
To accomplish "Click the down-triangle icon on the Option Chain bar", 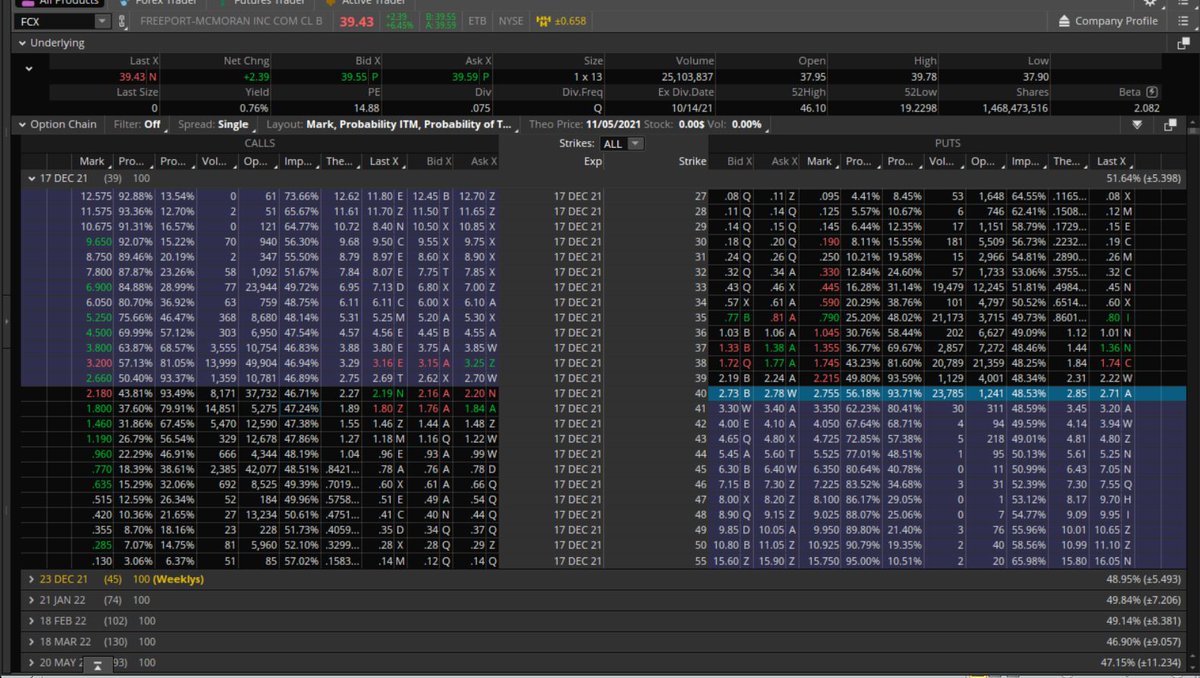I will tap(1137, 125).
